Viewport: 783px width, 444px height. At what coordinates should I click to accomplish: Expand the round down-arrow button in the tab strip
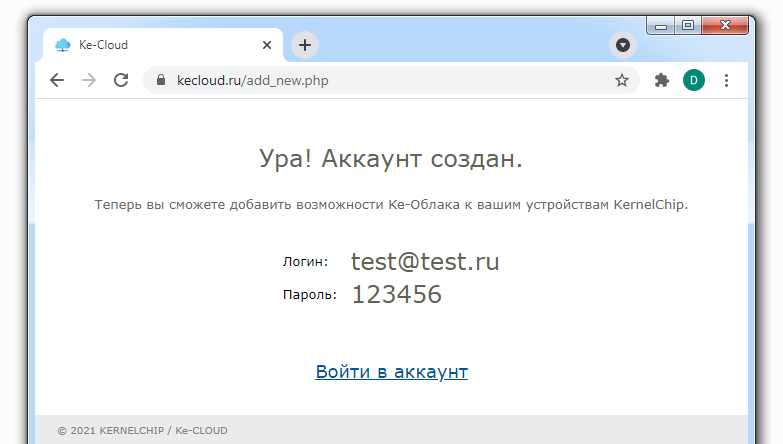[622, 45]
